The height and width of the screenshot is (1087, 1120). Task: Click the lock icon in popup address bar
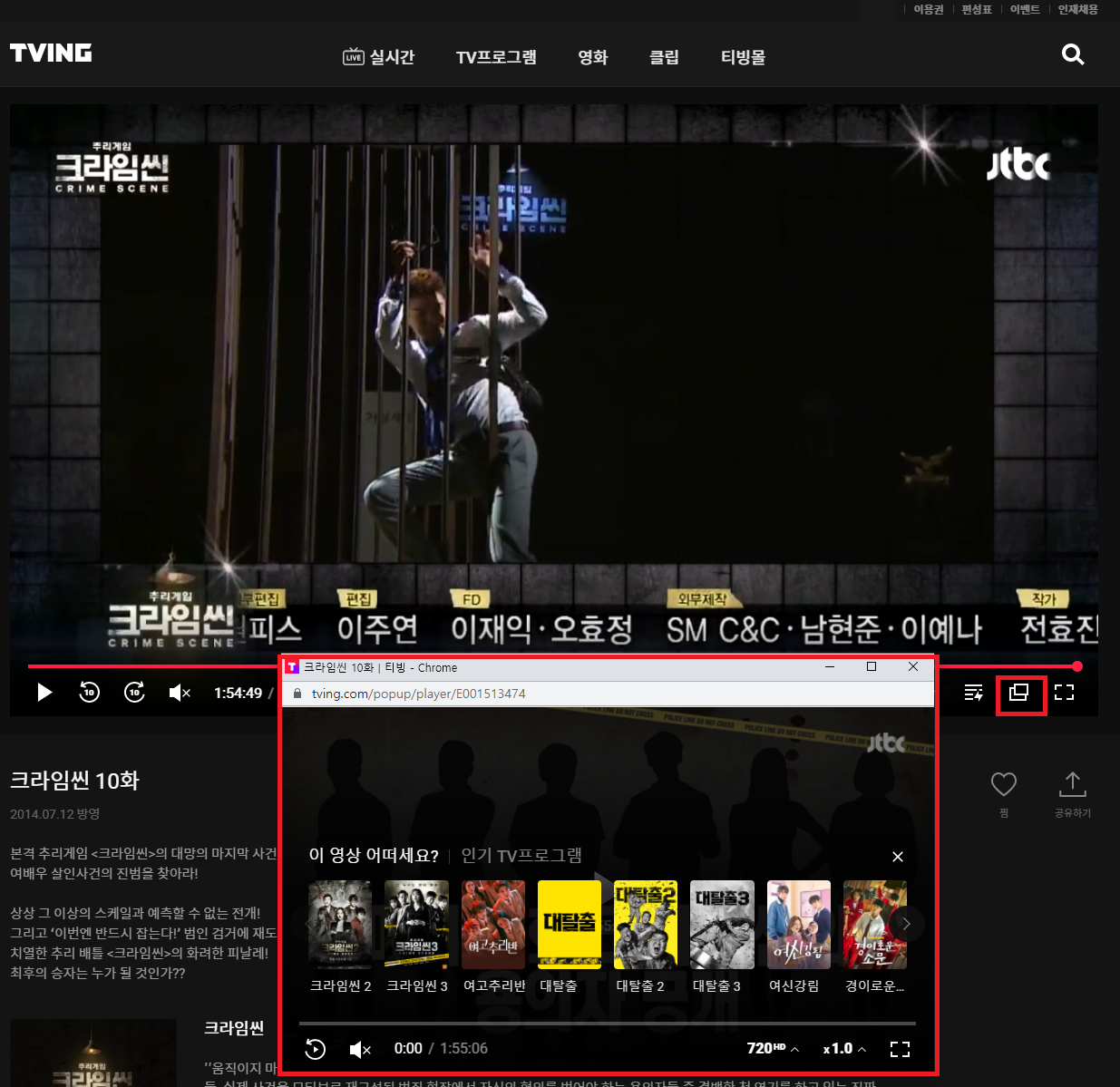click(297, 694)
